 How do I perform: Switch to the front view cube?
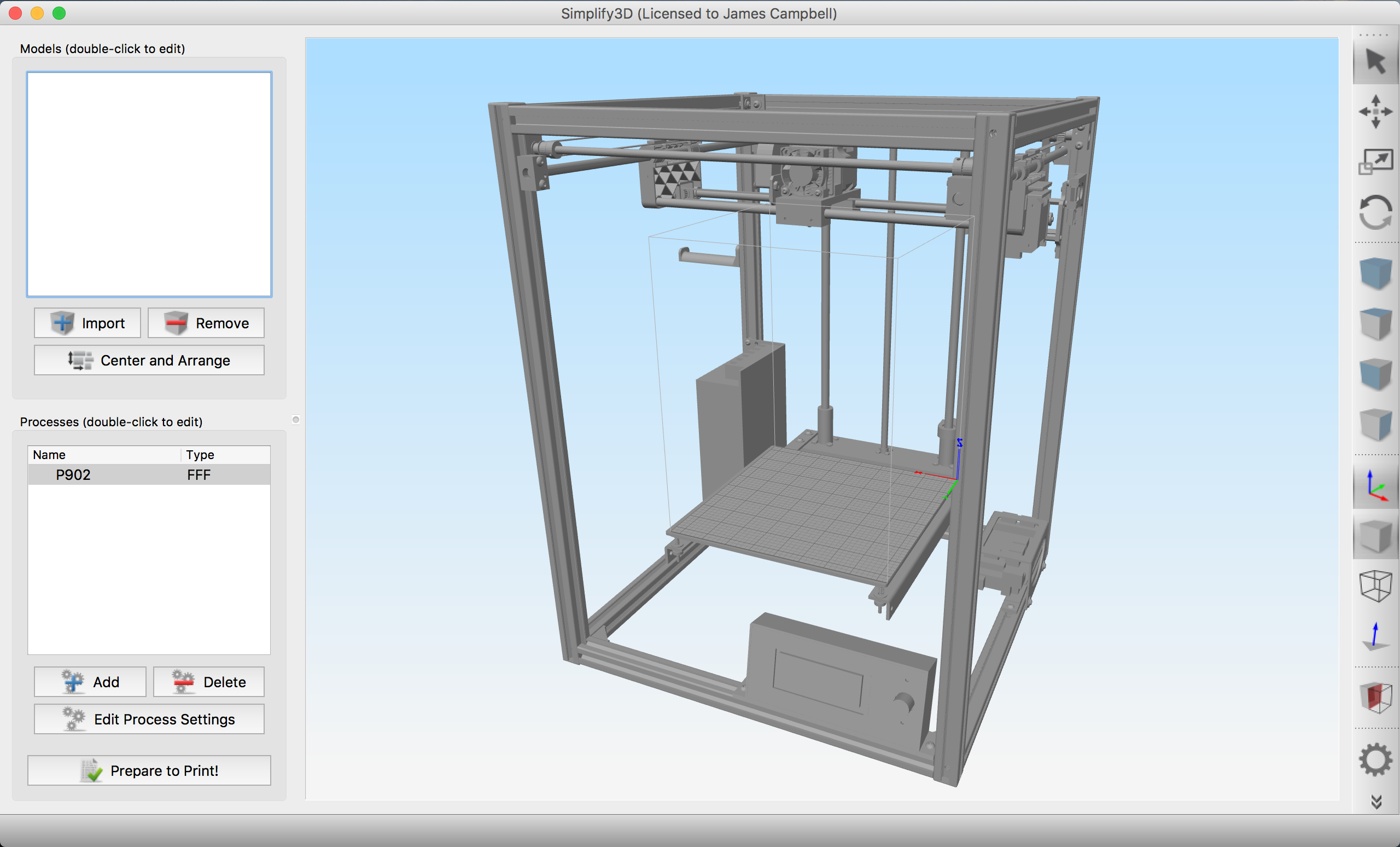(x=1375, y=374)
